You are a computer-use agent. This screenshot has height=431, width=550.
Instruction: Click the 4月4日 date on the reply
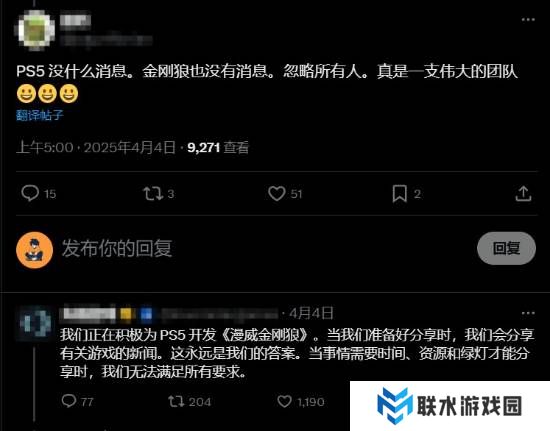[311, 313]
